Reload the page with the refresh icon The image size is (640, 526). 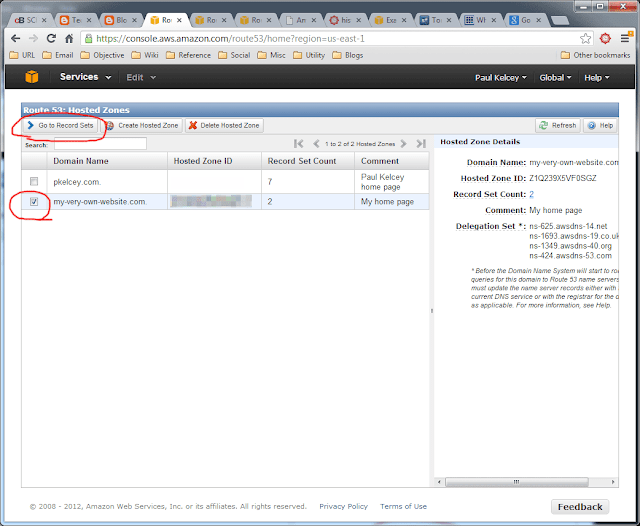tap(51, 38)
